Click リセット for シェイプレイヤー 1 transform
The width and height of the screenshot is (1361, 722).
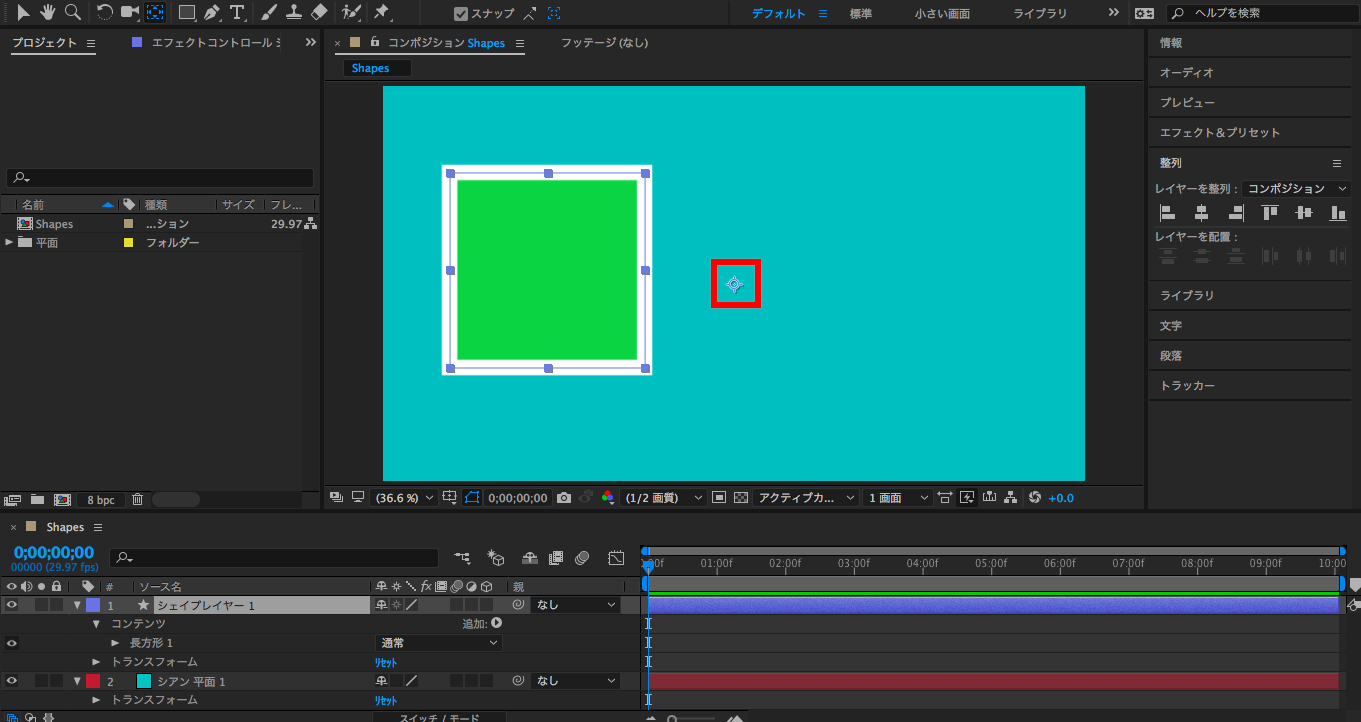386,662
